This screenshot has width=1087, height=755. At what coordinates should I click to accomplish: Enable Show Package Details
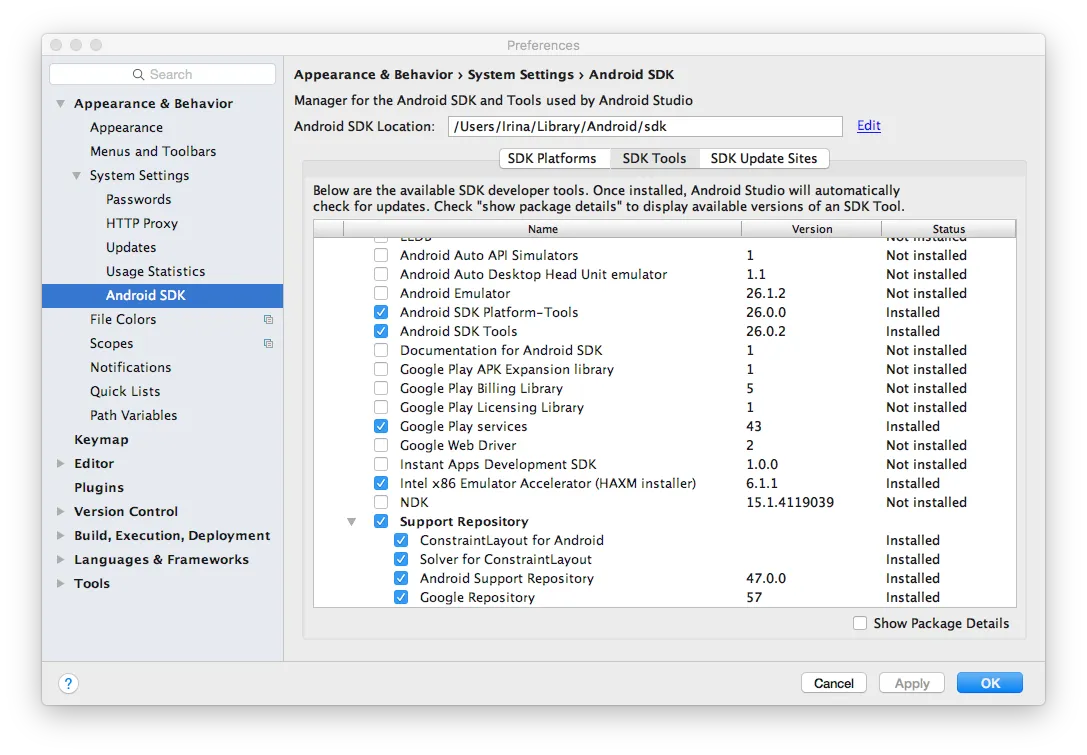pos(860,623)
